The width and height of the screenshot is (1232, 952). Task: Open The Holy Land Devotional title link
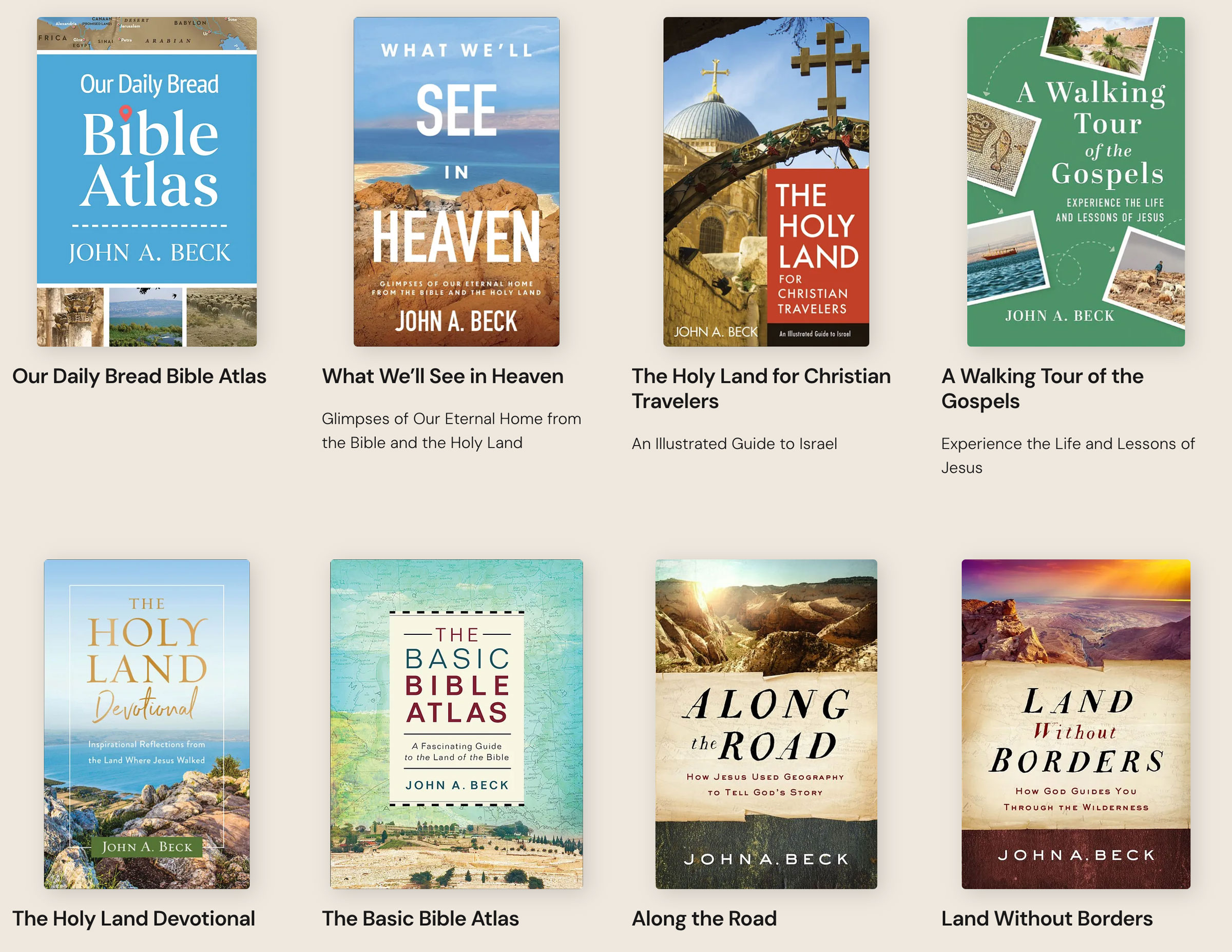pos(133,919)
